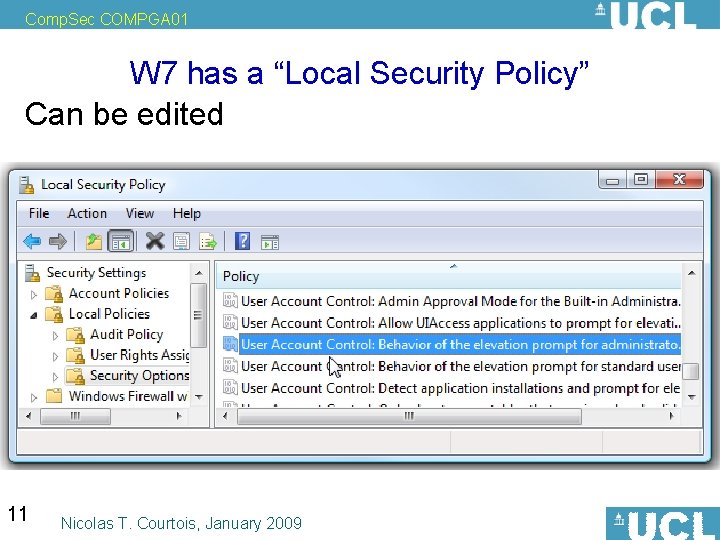This screenshot has height=540, width=720.
Task: Click policy icon beside Allow UIAccess applications
Action: click(x=230, y=322)
